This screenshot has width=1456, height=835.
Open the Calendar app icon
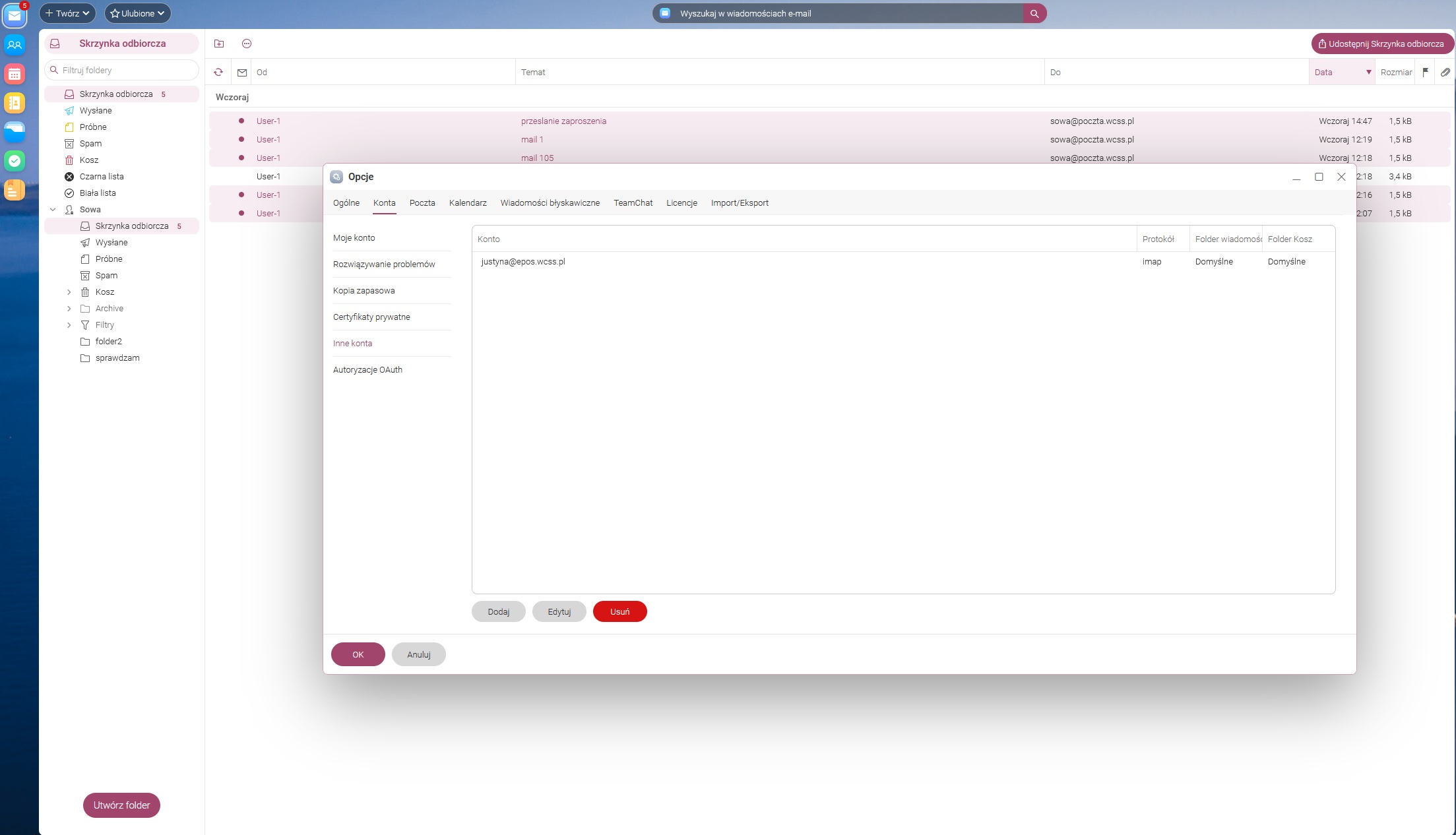15,74
